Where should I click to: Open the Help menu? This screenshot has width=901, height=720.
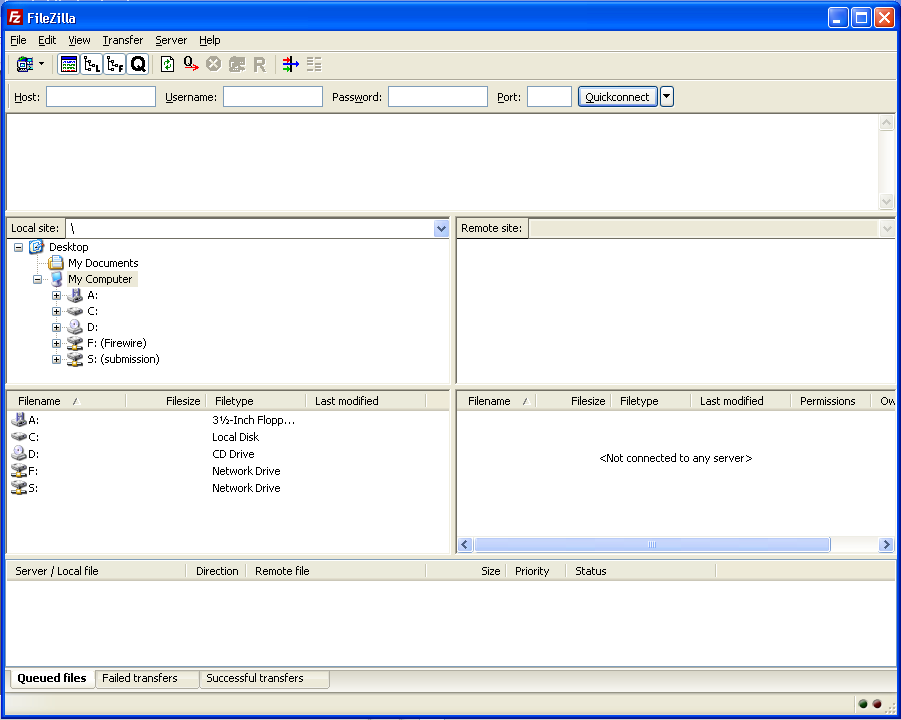click(210, 40)
